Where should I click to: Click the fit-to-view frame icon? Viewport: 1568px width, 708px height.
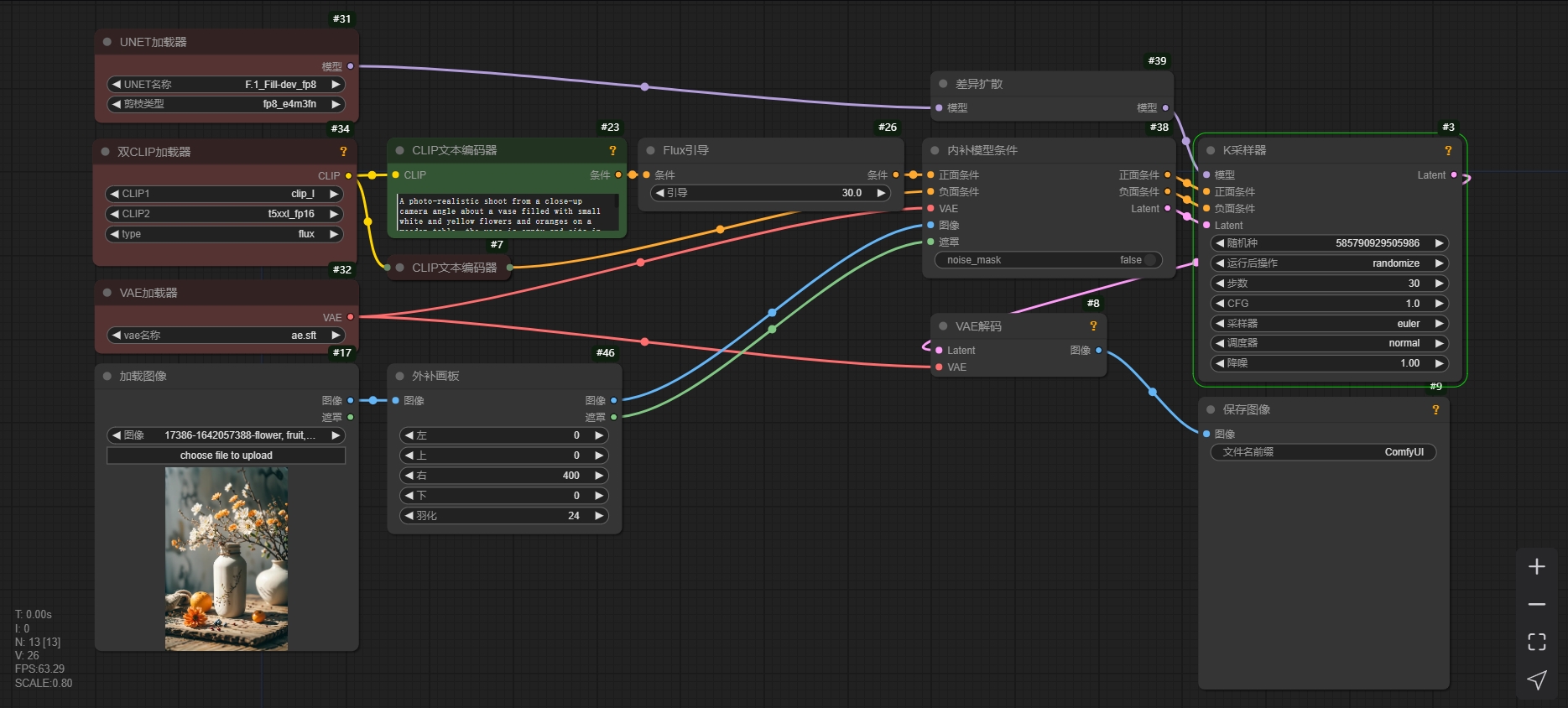click(1536, 642)
